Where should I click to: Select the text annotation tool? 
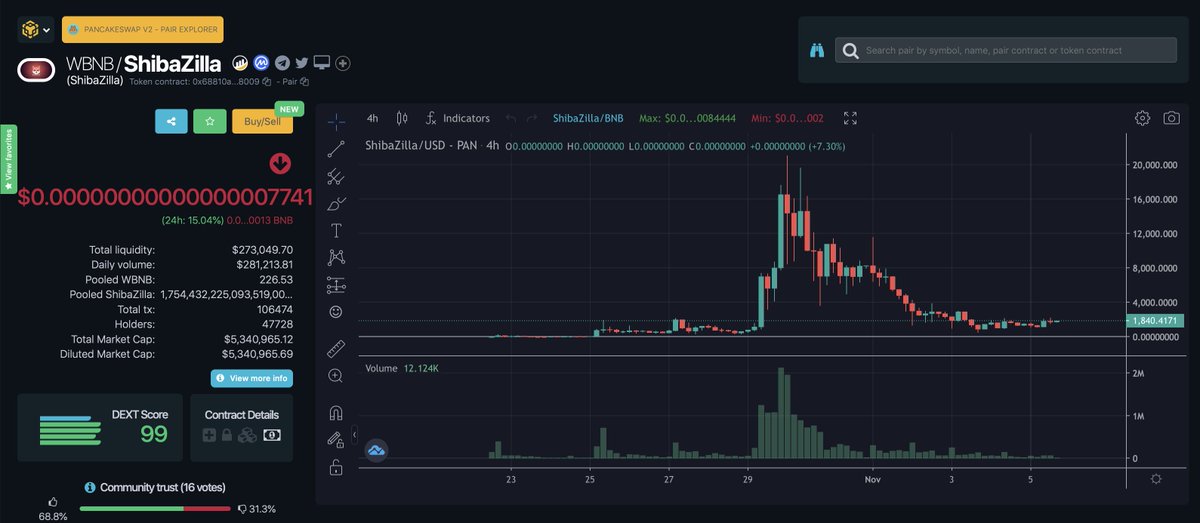pos(336,231)
